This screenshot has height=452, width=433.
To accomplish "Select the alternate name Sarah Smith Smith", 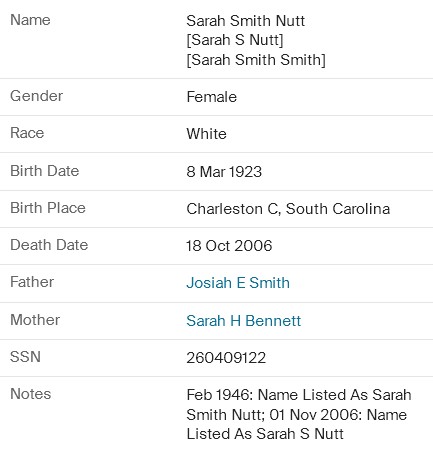I will [x=256, y=60].
